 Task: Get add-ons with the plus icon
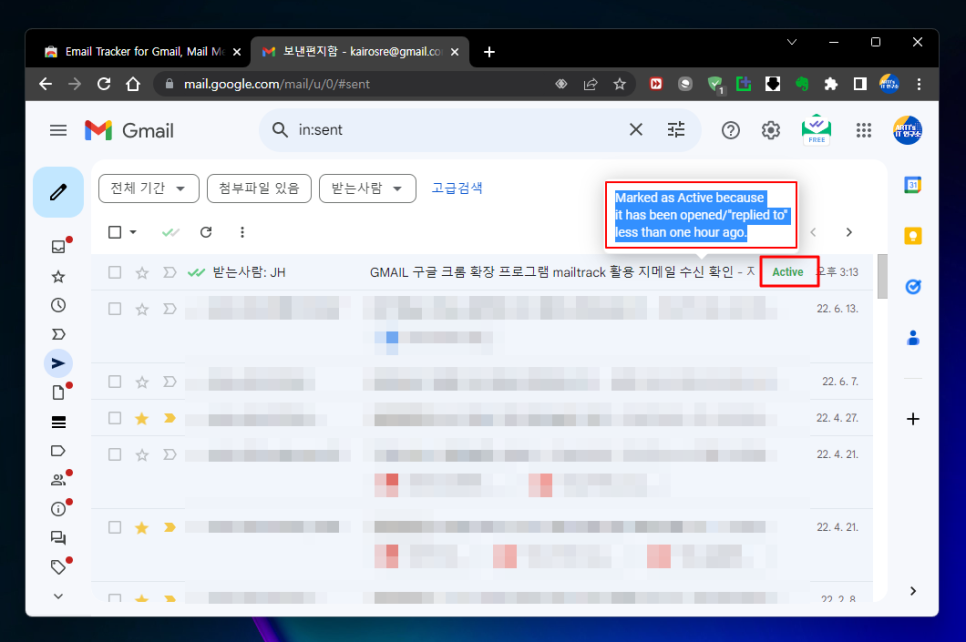click(913, 419)
